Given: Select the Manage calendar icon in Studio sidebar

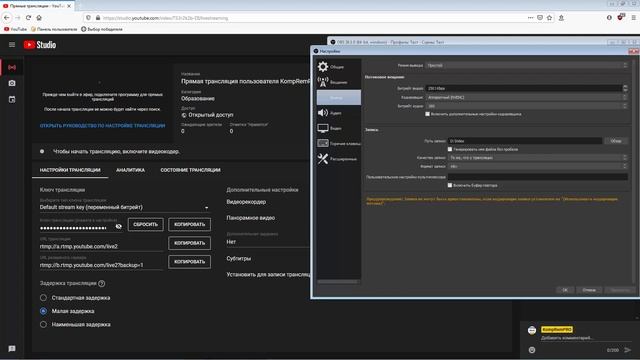Looking at the screenshot, I should click(x=12, y=100).
